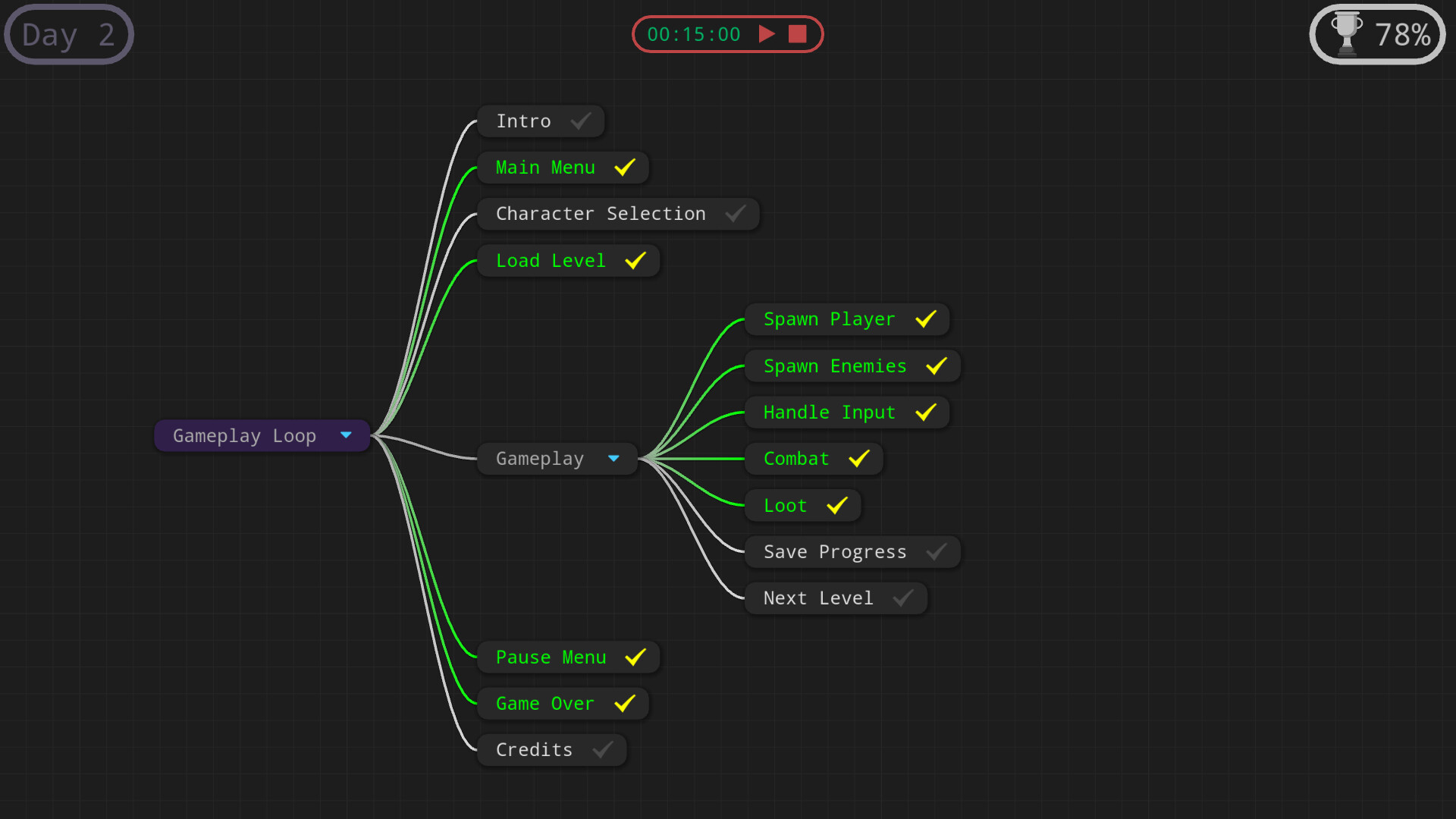Uncheck the Main Menu checkmark
1456x819 pixels.
[625, 168]
